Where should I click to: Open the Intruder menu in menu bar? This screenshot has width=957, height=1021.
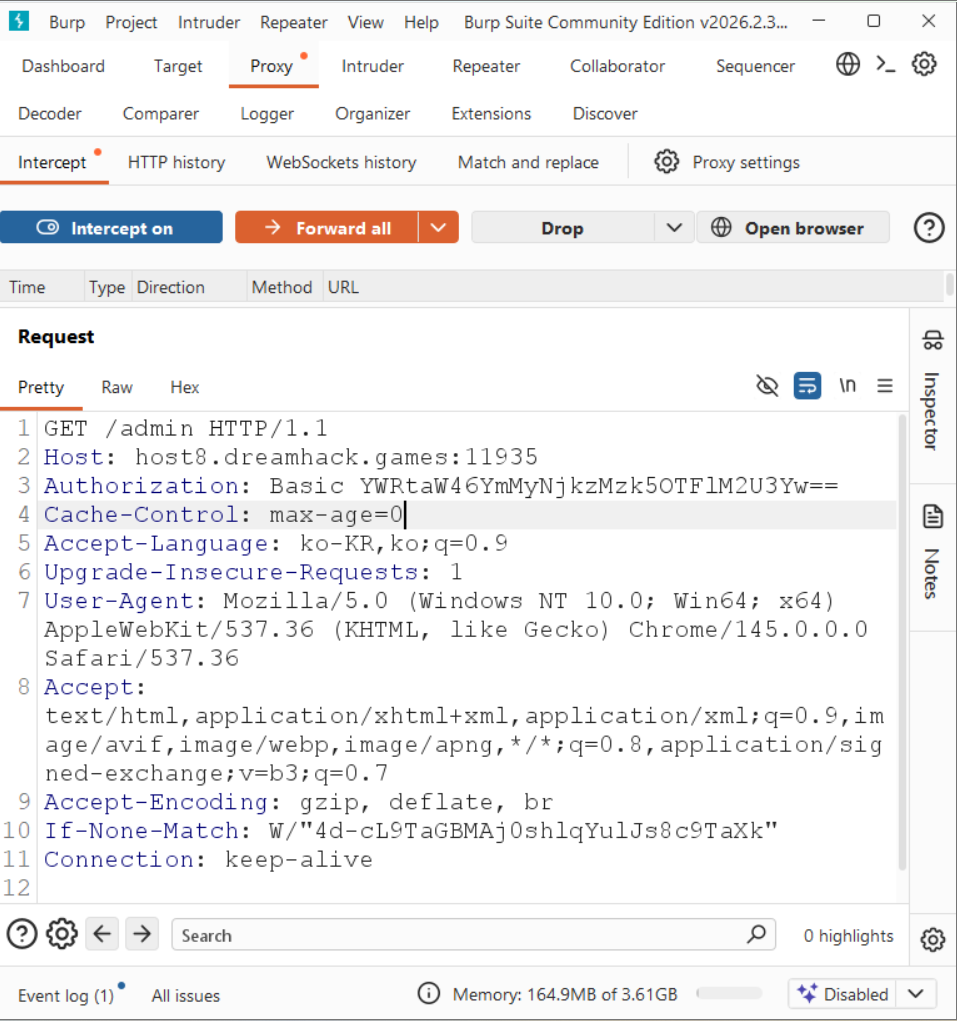click(209, 22)
